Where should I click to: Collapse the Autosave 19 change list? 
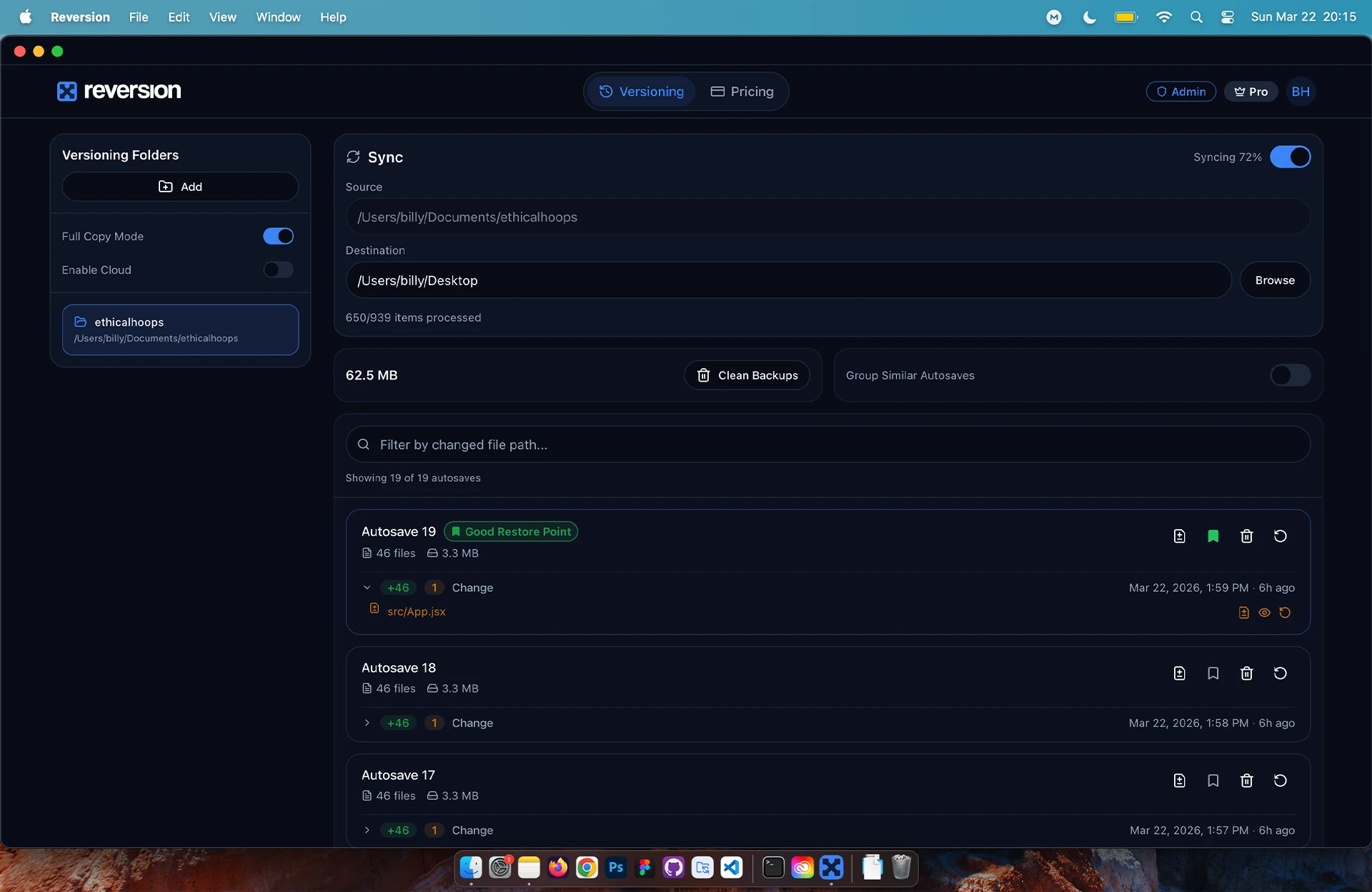tap(367, 588)
